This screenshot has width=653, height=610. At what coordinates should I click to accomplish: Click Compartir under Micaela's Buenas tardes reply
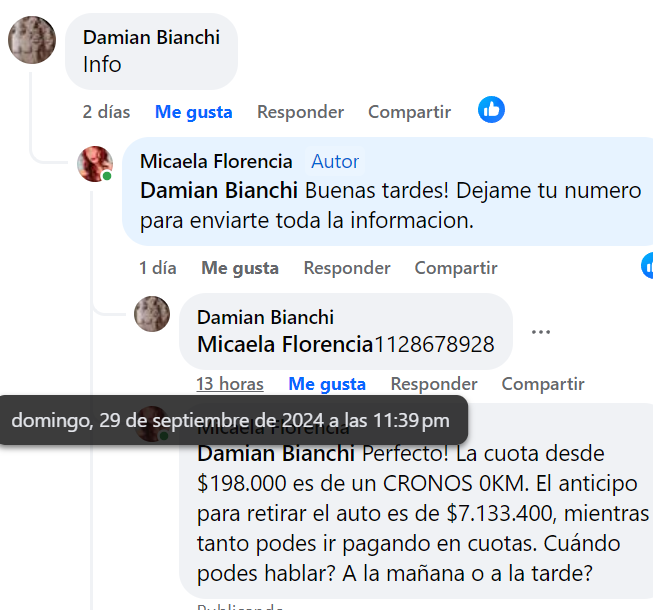[456, 268]
